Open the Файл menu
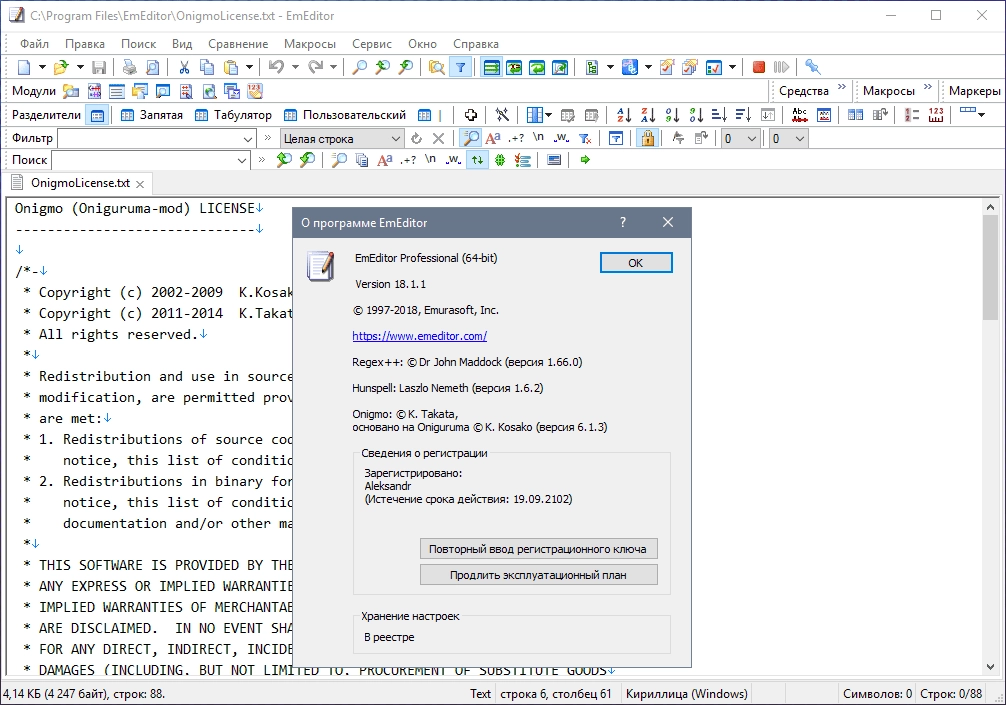The height and width of the screenshot is (705, 1006). pyautogui.click(x=34, y=44)
